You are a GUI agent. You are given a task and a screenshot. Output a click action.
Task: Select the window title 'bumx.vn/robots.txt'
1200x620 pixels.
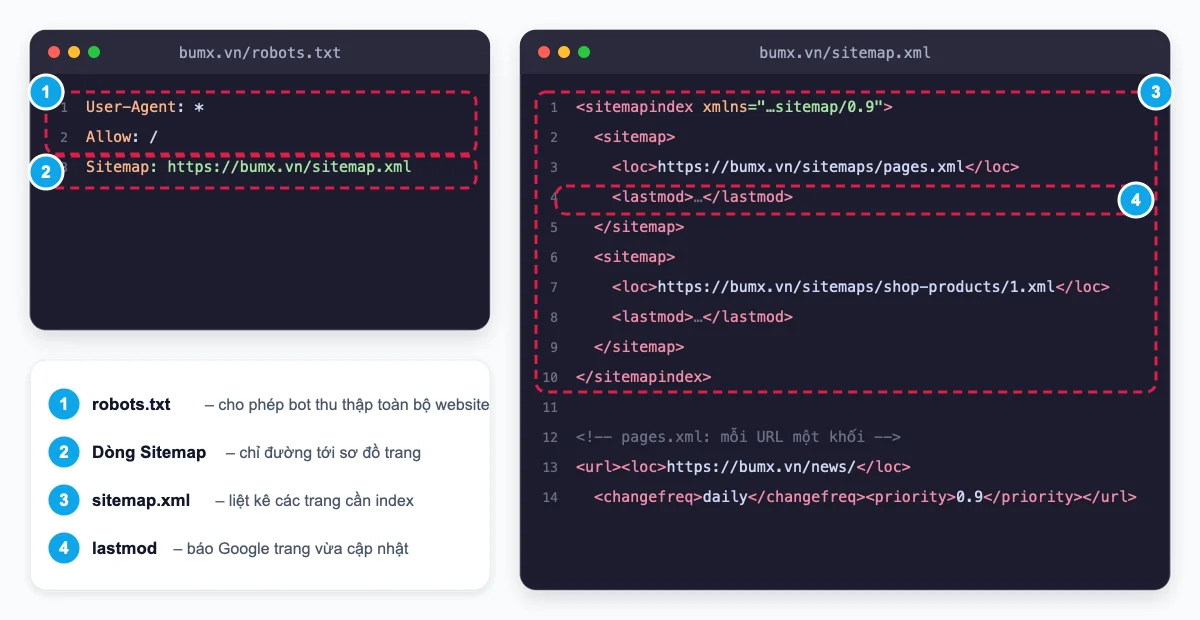coord(260,52)
